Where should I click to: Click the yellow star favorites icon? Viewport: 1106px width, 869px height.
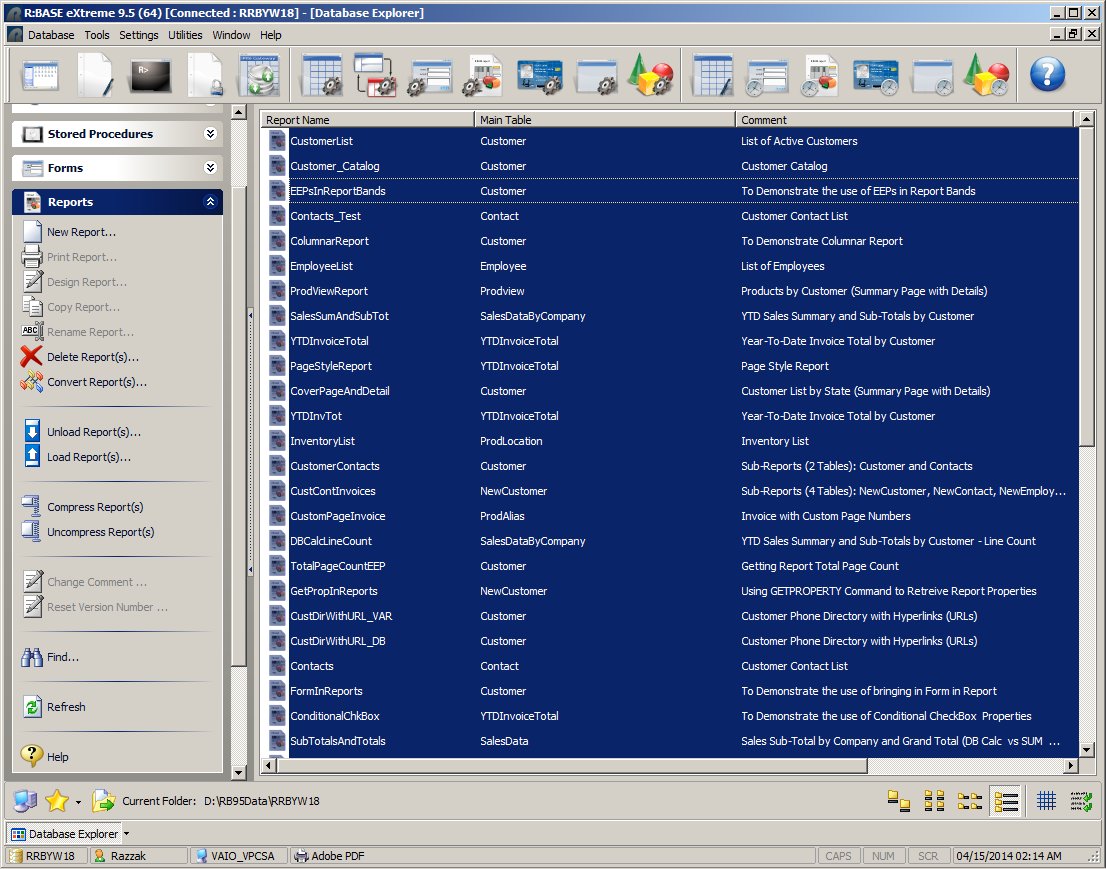click(x=56, y=801)
